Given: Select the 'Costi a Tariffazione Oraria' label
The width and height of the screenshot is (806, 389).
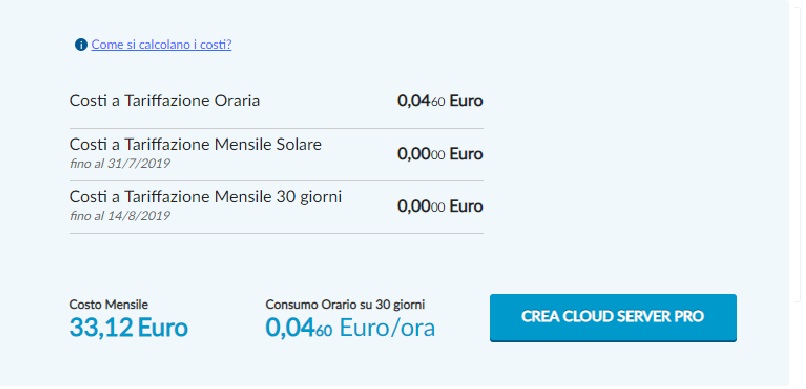Looking at the screenshot, I should click(165, 101).
